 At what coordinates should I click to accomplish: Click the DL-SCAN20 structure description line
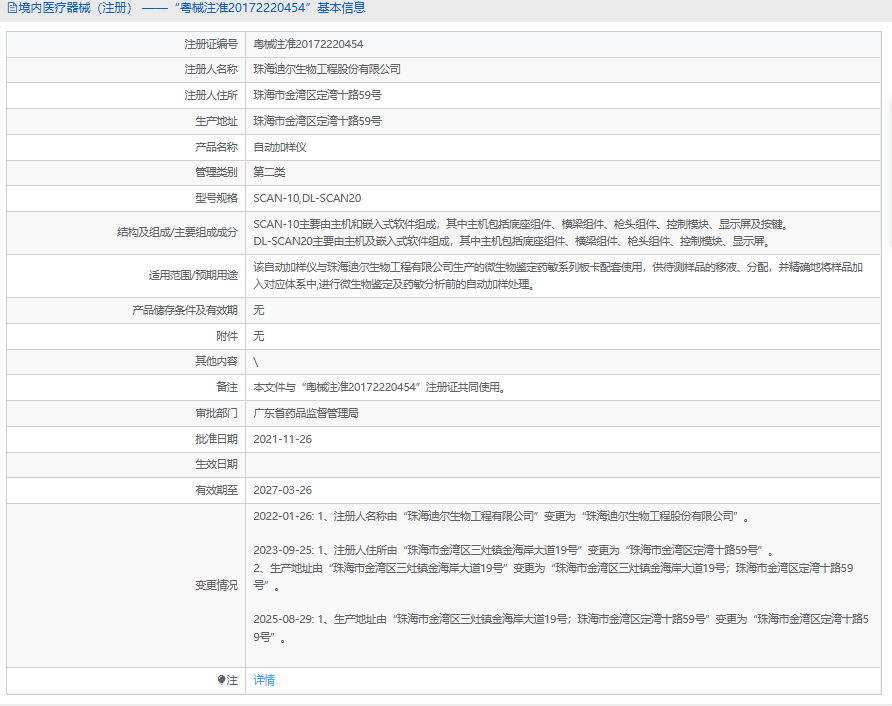coord(512,241)
